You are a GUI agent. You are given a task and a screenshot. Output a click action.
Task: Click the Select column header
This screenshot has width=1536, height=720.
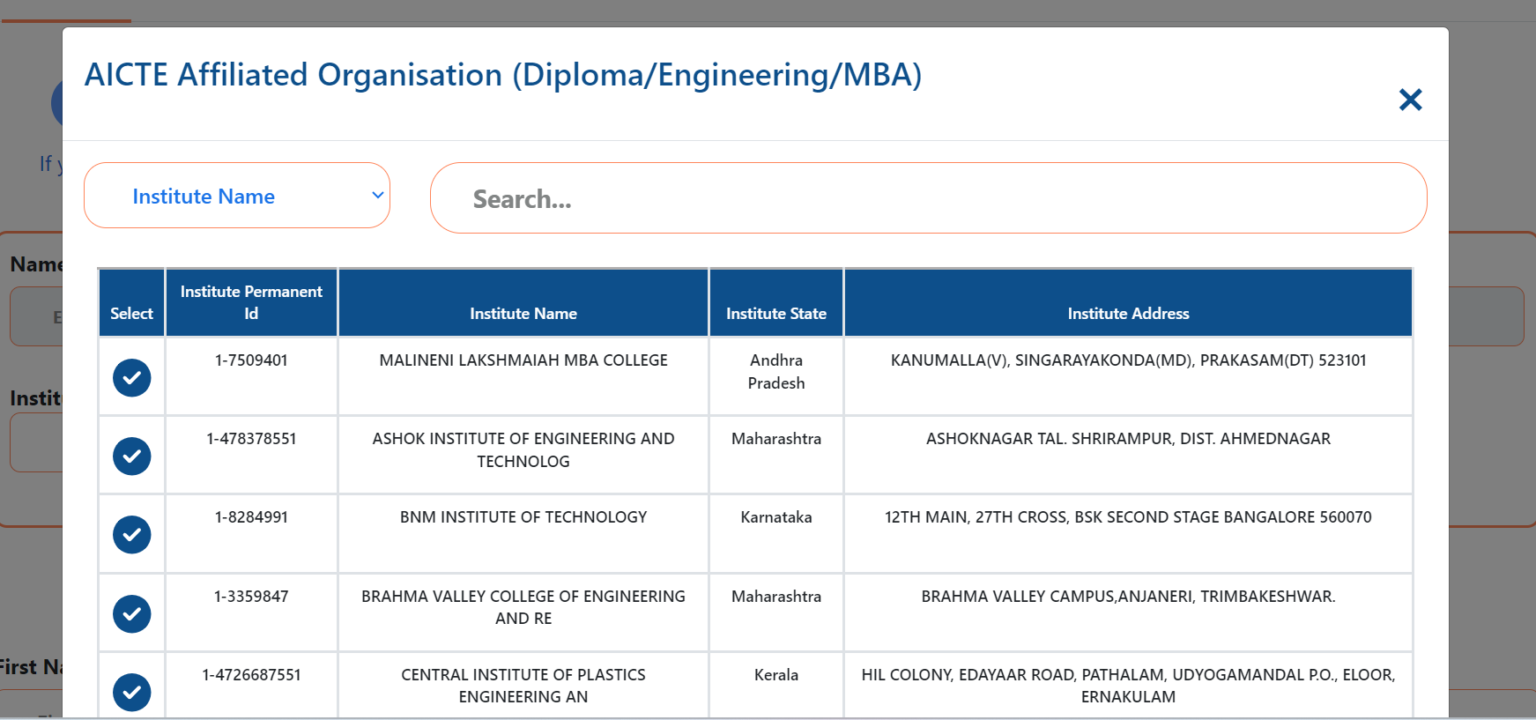[131, 313]
